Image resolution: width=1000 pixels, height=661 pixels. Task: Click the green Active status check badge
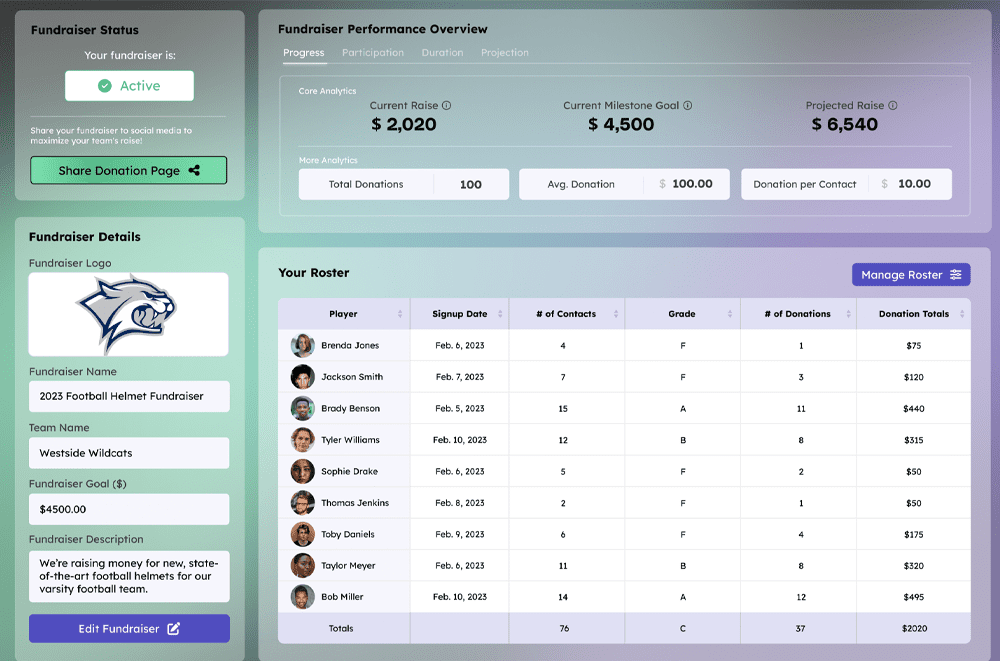105,86
